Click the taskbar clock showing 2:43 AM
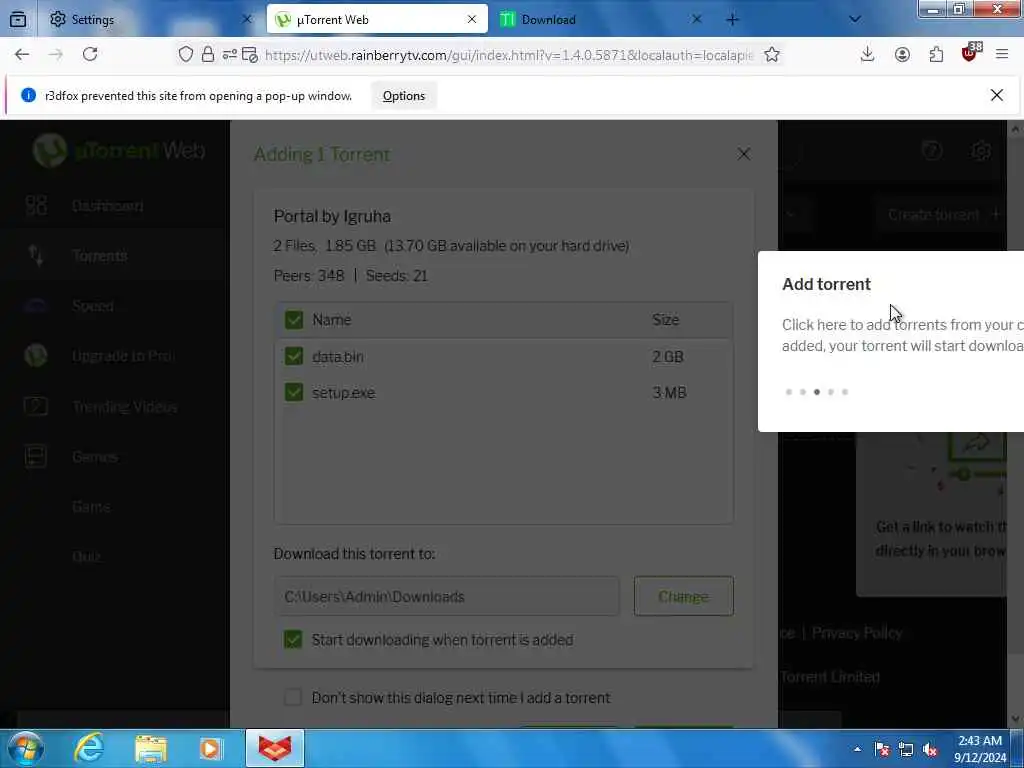 point(979,749)
